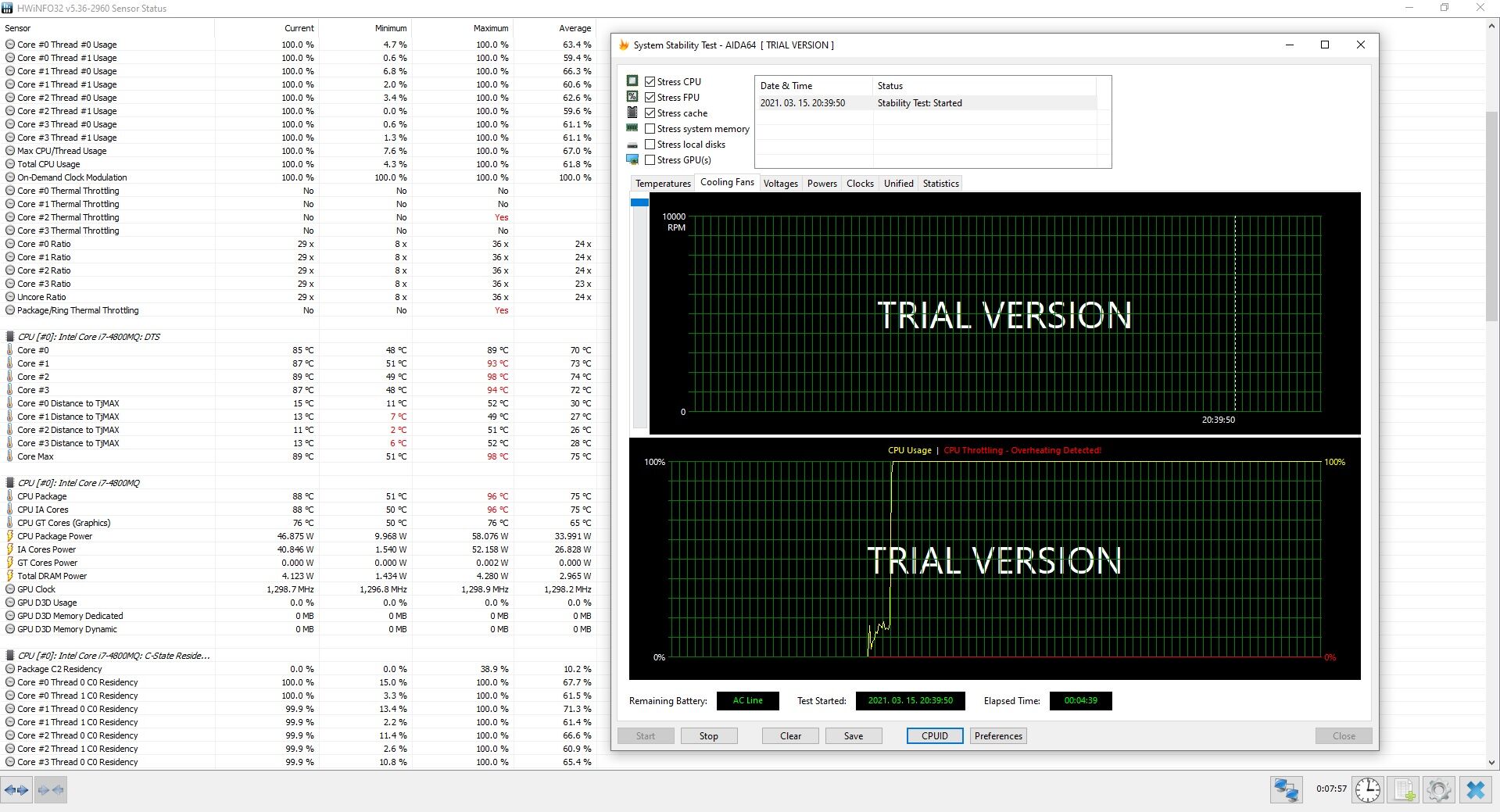Click the thermometer icon of CPU Package row
The height and width of the screenshot is (812, 1500).
point(10,496)
